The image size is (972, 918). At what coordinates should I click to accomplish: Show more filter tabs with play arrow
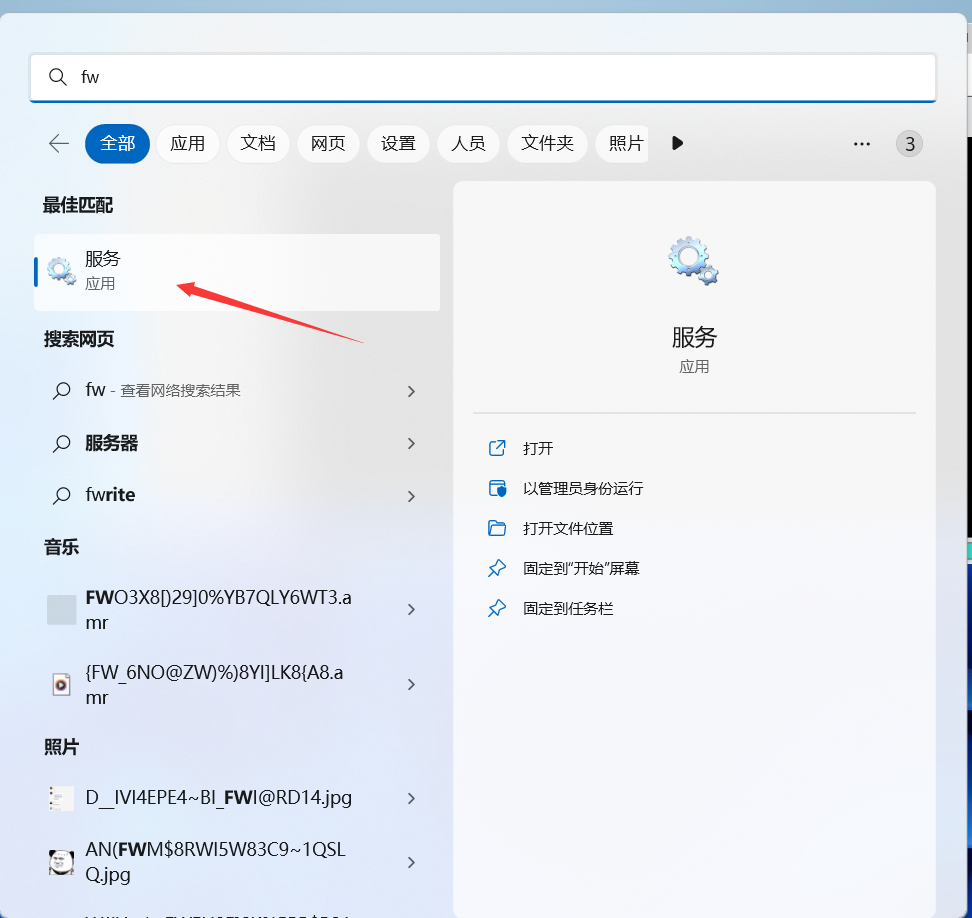coord(678,144)
